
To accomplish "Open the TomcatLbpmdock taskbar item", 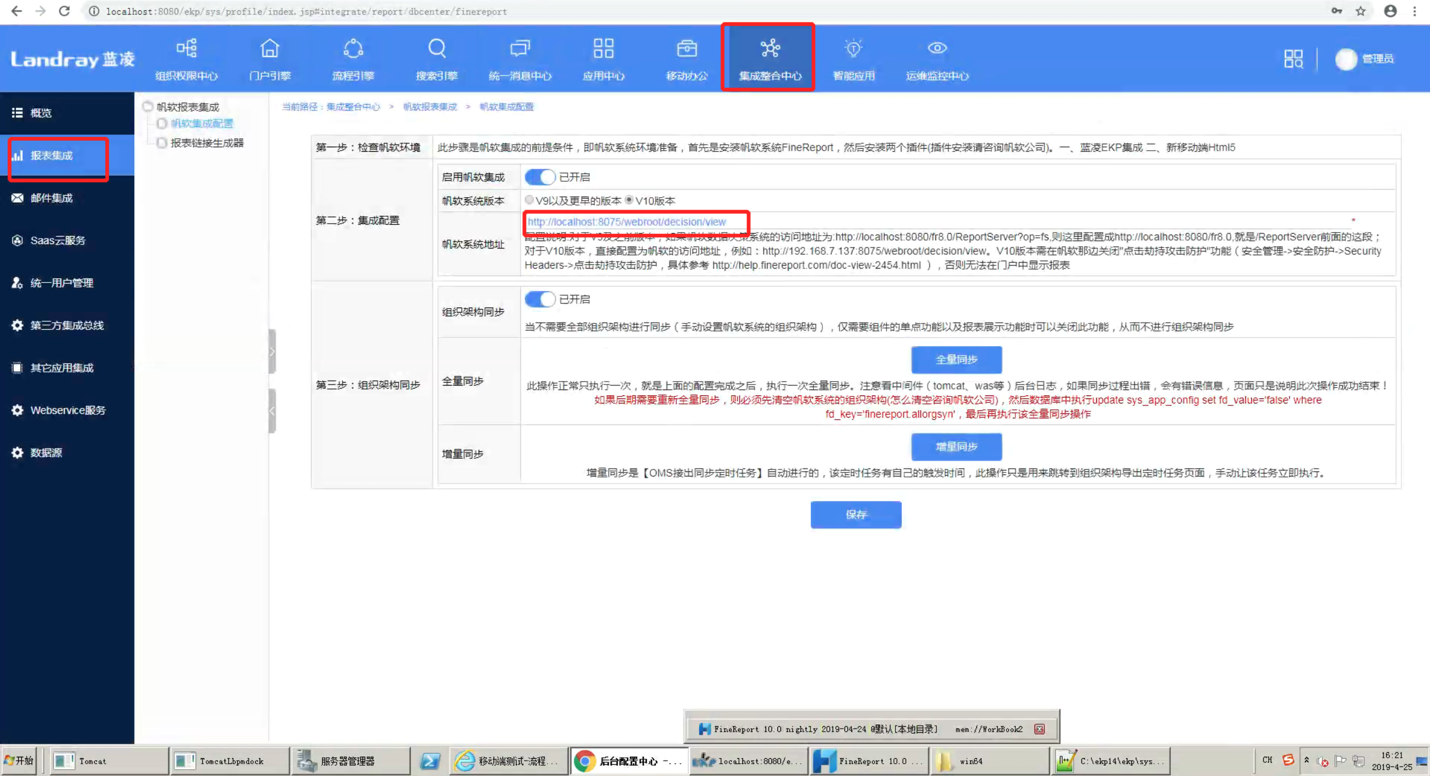I will (x=229, y=761).
